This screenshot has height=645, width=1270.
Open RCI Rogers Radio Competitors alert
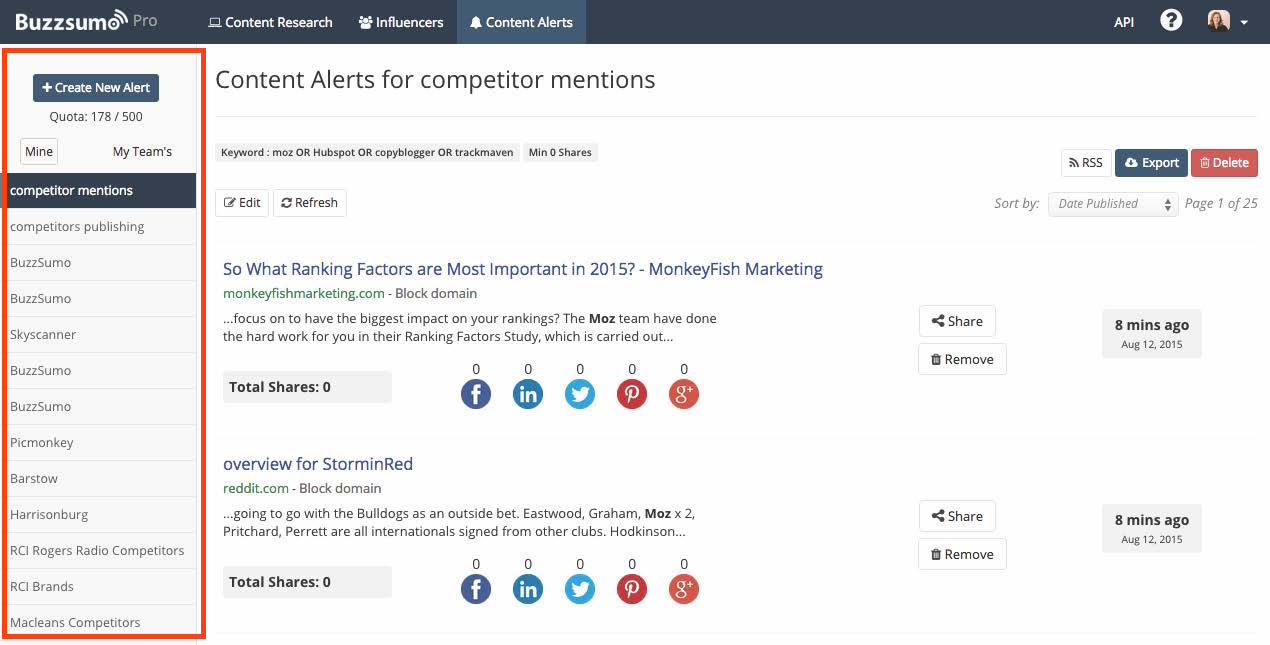point(100,550)
